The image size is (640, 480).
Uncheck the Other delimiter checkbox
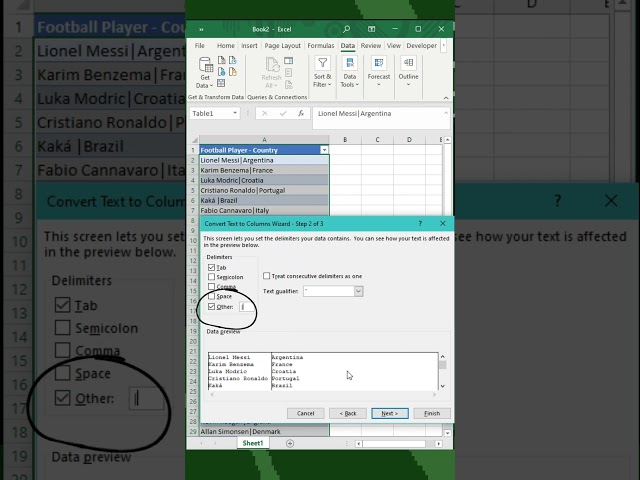211,307
